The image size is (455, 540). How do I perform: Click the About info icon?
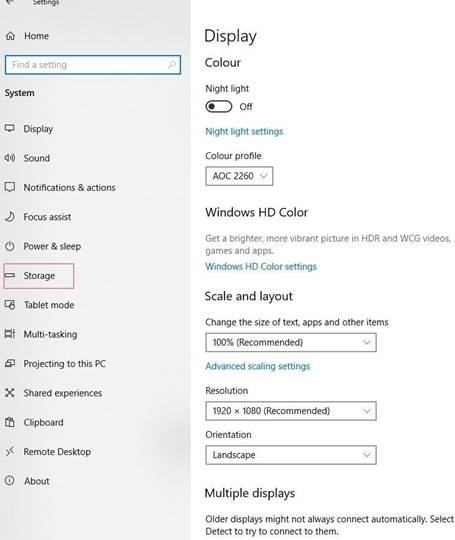click(10, 481)
